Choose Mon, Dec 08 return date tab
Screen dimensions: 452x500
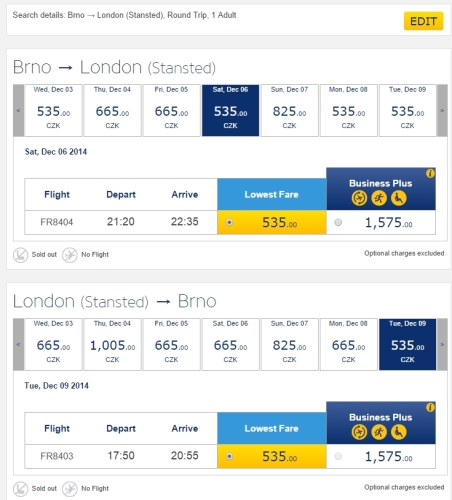tap(348, 344)
